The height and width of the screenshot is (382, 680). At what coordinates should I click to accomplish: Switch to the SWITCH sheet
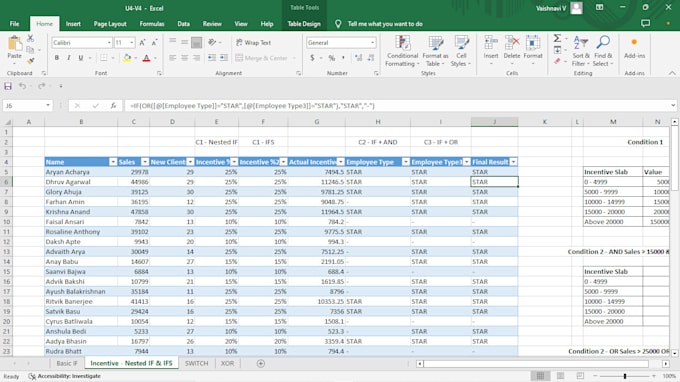[x=196, y=363]
